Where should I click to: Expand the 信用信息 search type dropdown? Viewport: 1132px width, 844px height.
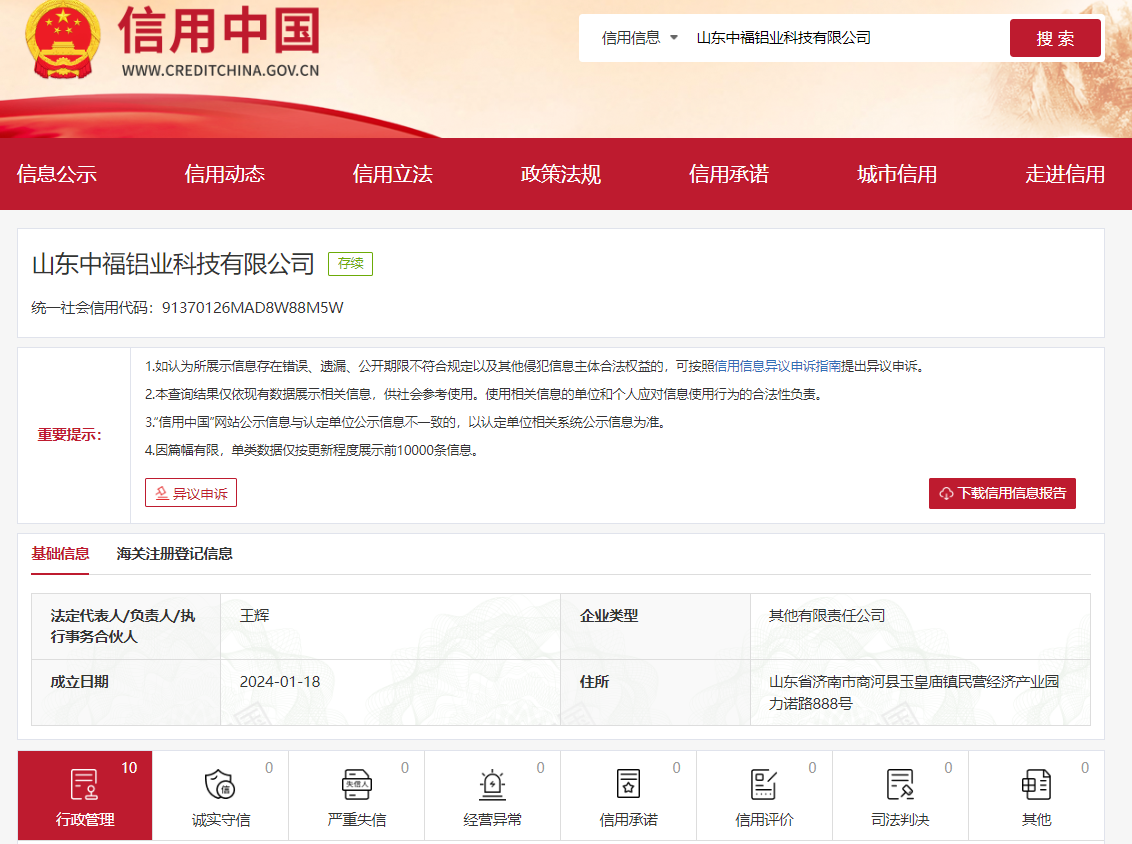pos(640,38)
